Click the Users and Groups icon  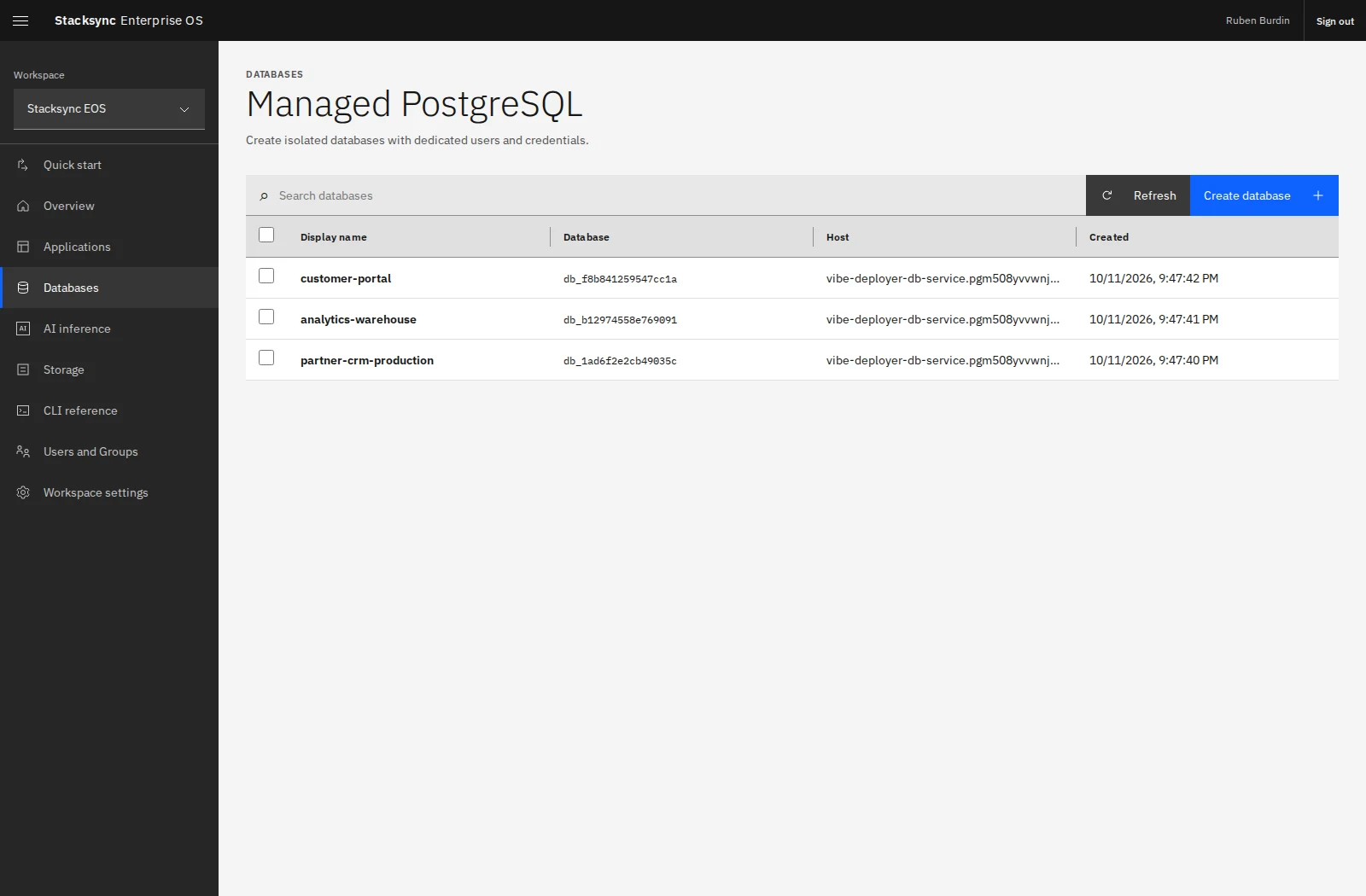[x=23, y=451]
